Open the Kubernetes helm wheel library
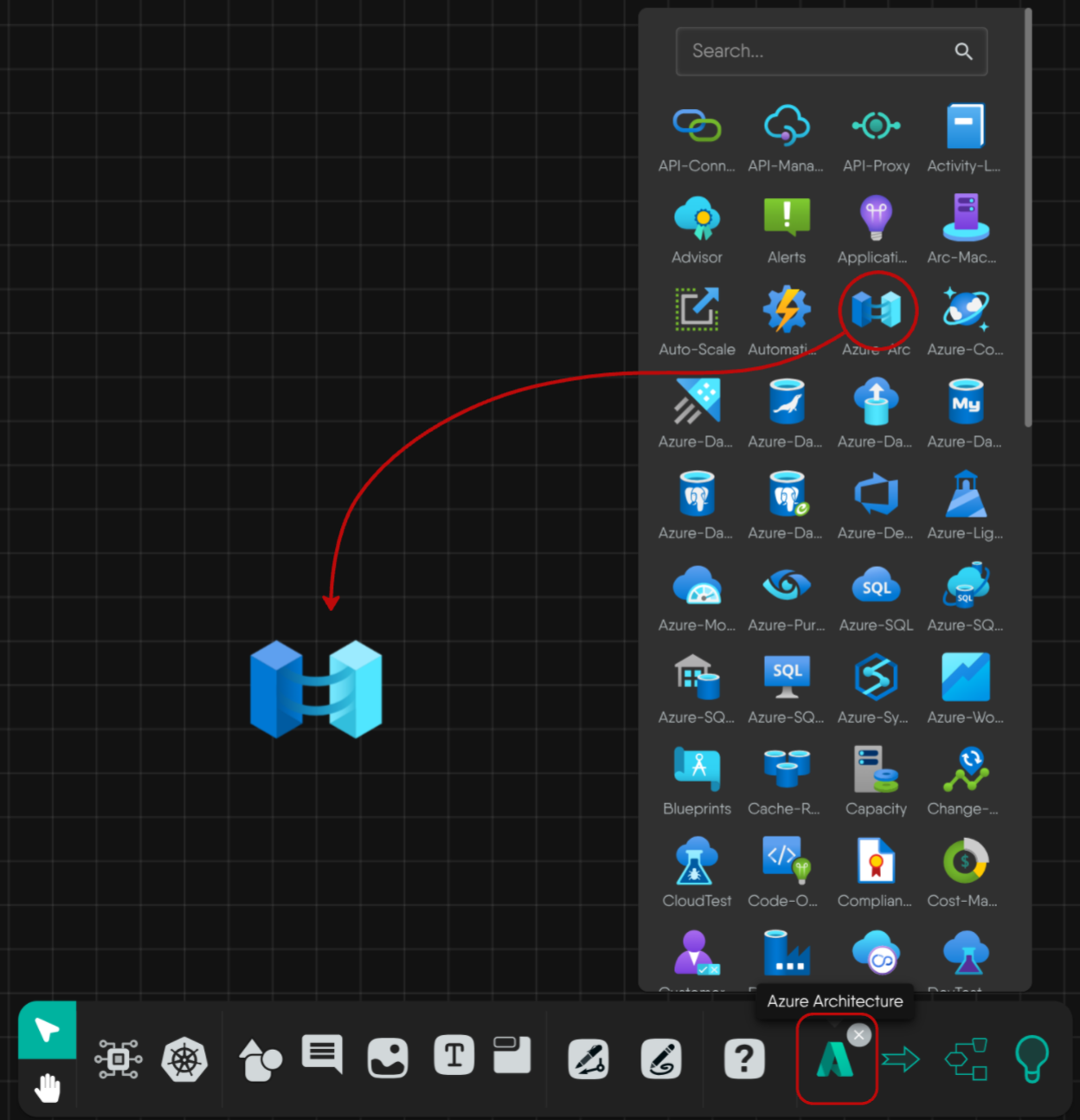The image size is (1080, 1120). click(x=184, y=1059)
